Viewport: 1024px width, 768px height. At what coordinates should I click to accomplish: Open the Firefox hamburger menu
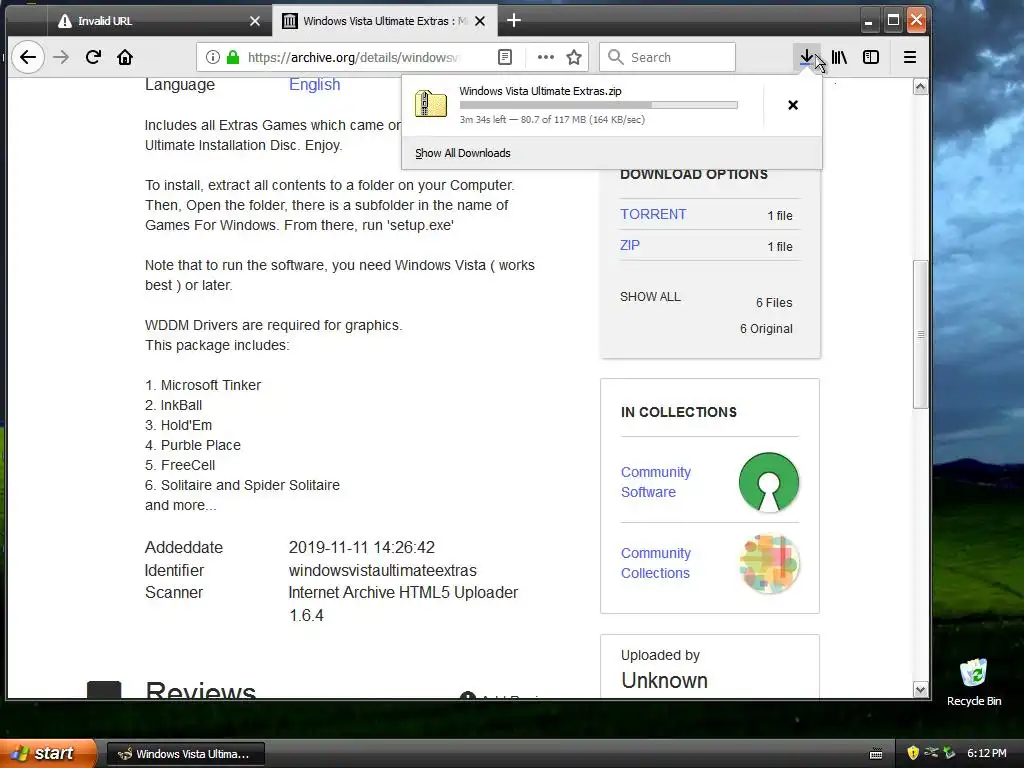coord(910,57)
